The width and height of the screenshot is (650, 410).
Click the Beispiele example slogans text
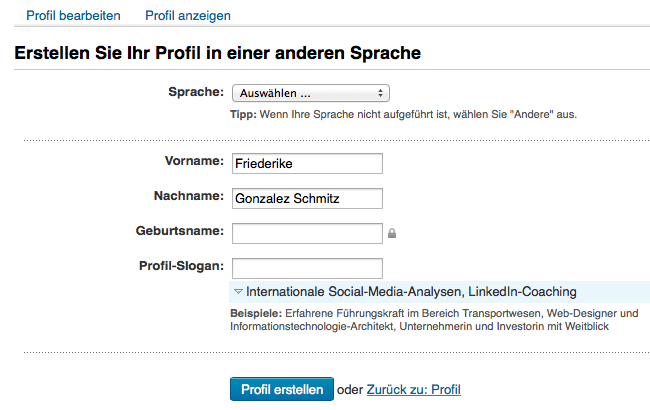[434, 320]
